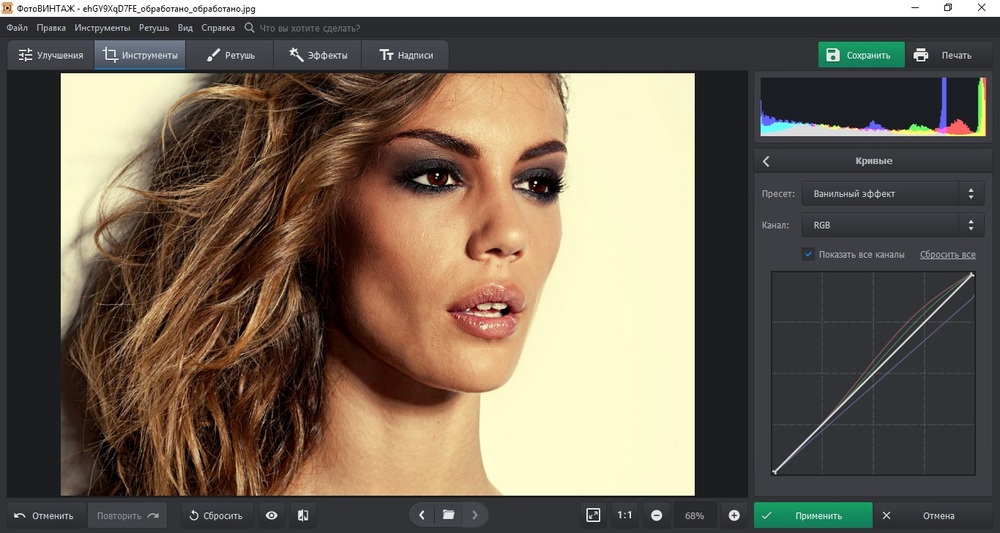The height and width of the screenshot is (533, 1000).
Task: Zoom in with the plus icon
Action: (x=734, y=516)
